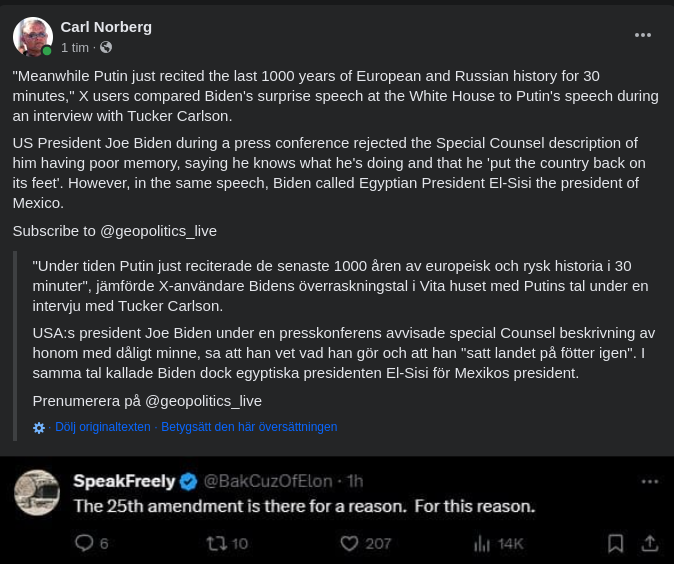The height and width of the screenshot is (564, 674).
Task: View tweet analytics showing 14K views
Action: pyautogui.click(x=484, y=543)
